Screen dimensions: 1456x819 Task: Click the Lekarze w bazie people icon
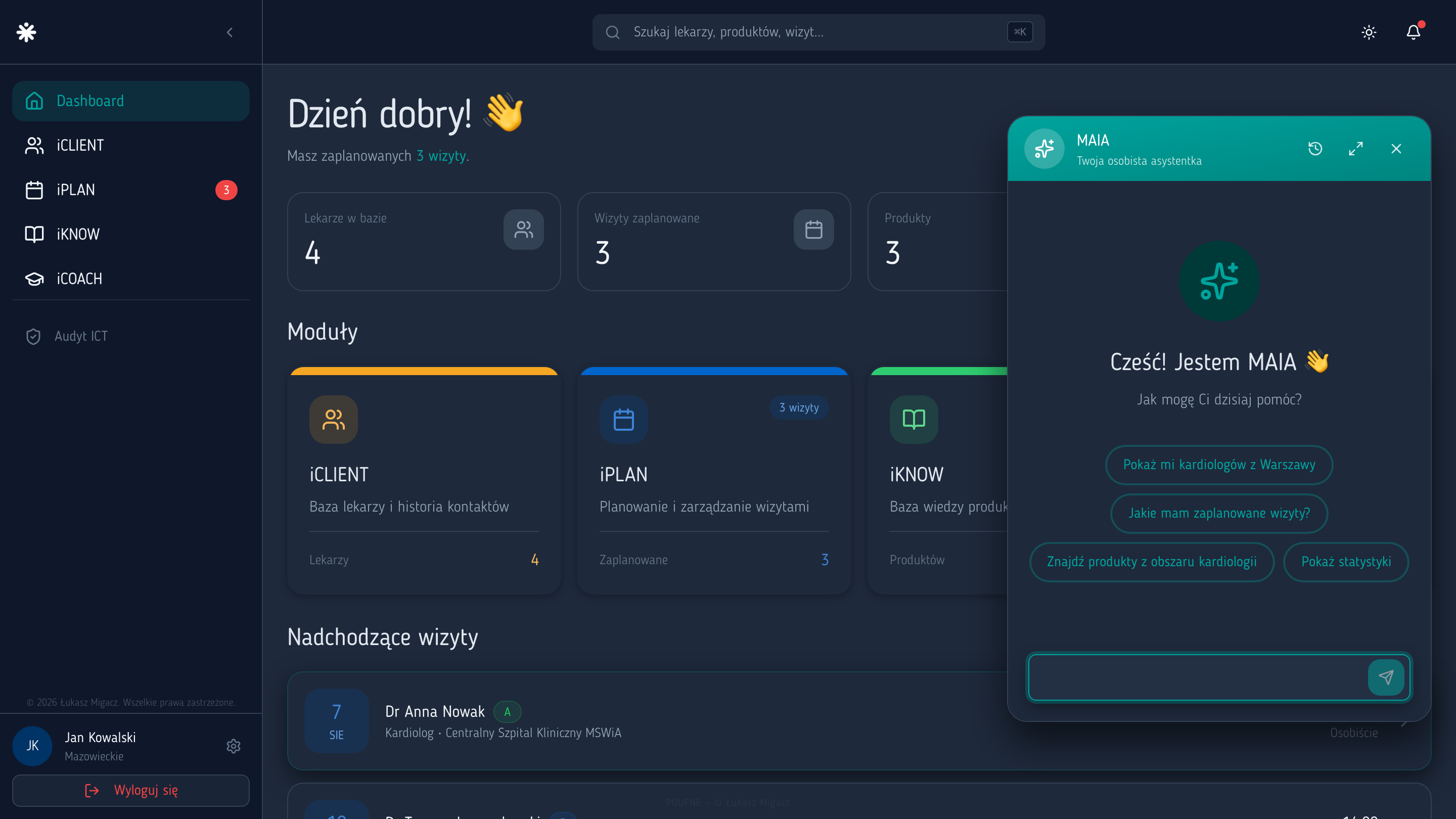click(523, 230)
